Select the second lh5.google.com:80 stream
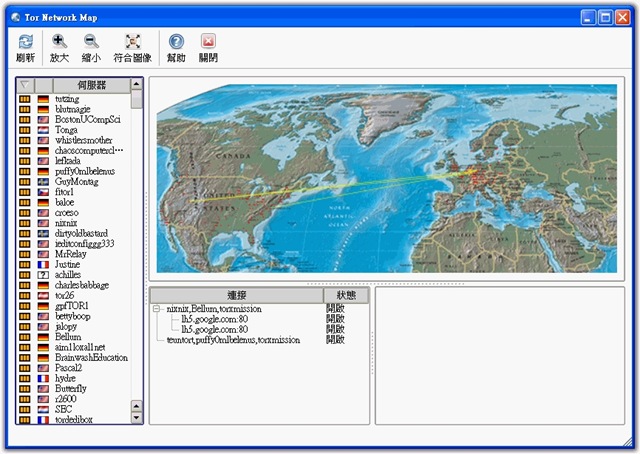 coord(215,329)
